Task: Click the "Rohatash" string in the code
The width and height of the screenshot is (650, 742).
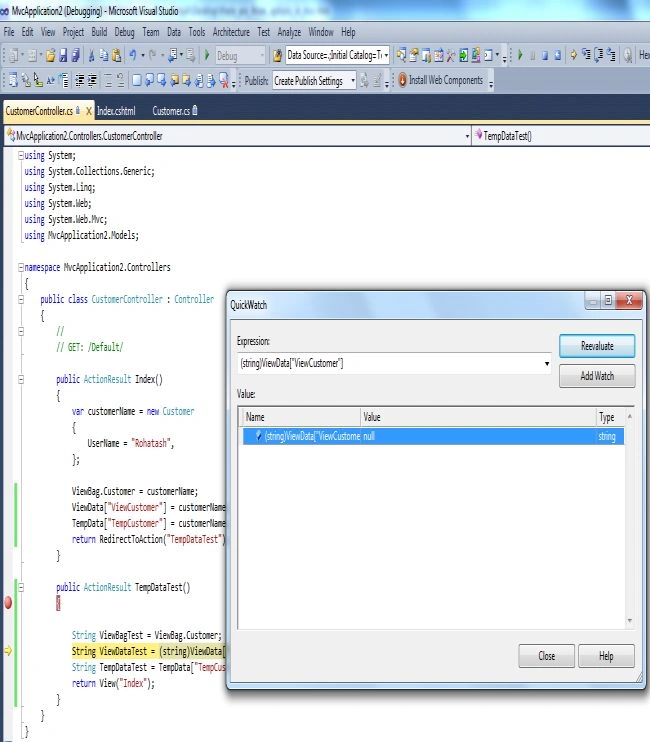Action: 151,443
